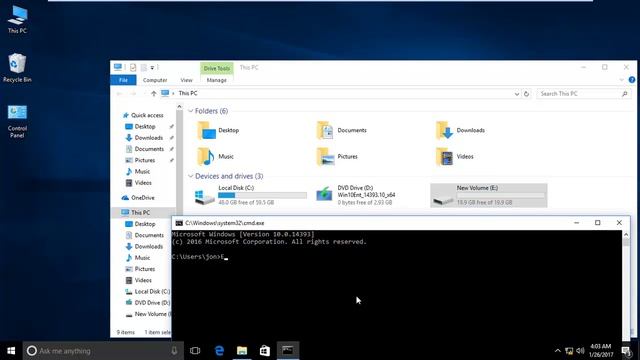Open the Music folder in Folders group

(x=216, y=156)
